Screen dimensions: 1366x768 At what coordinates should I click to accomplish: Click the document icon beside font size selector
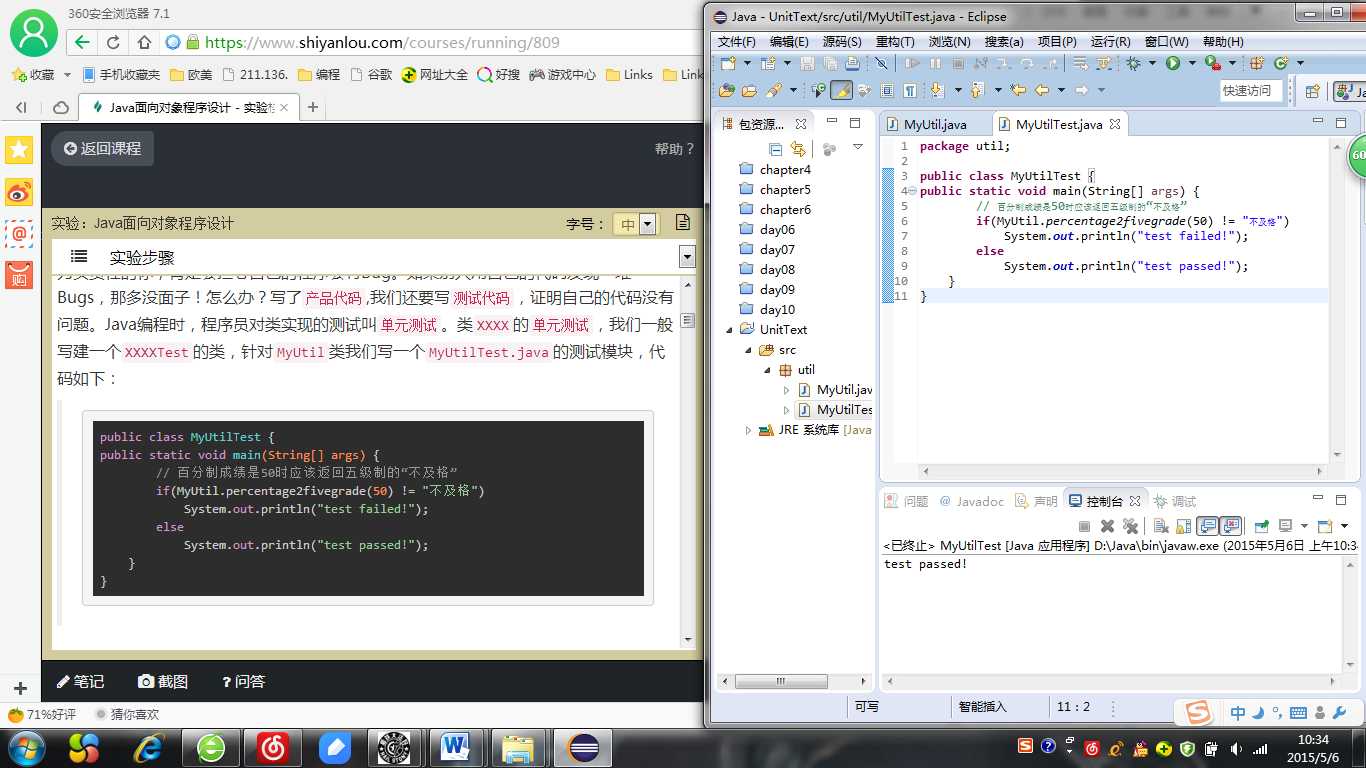pyautogui.click(x=683, y=222)
